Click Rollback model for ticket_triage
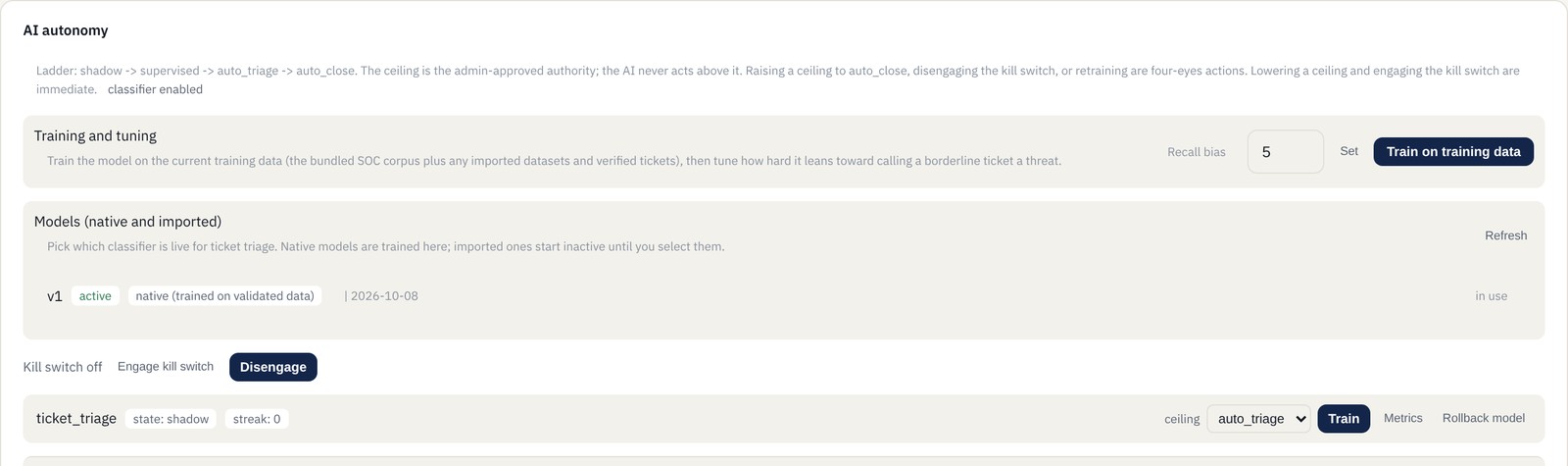Screen dimensions: 1568x466 tap(1484, 418)
